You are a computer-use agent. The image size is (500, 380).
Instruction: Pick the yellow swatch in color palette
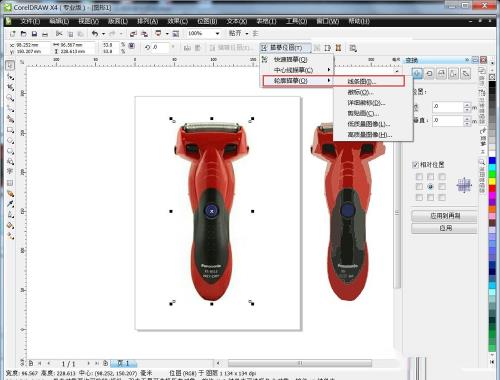(x=492, y=182)
